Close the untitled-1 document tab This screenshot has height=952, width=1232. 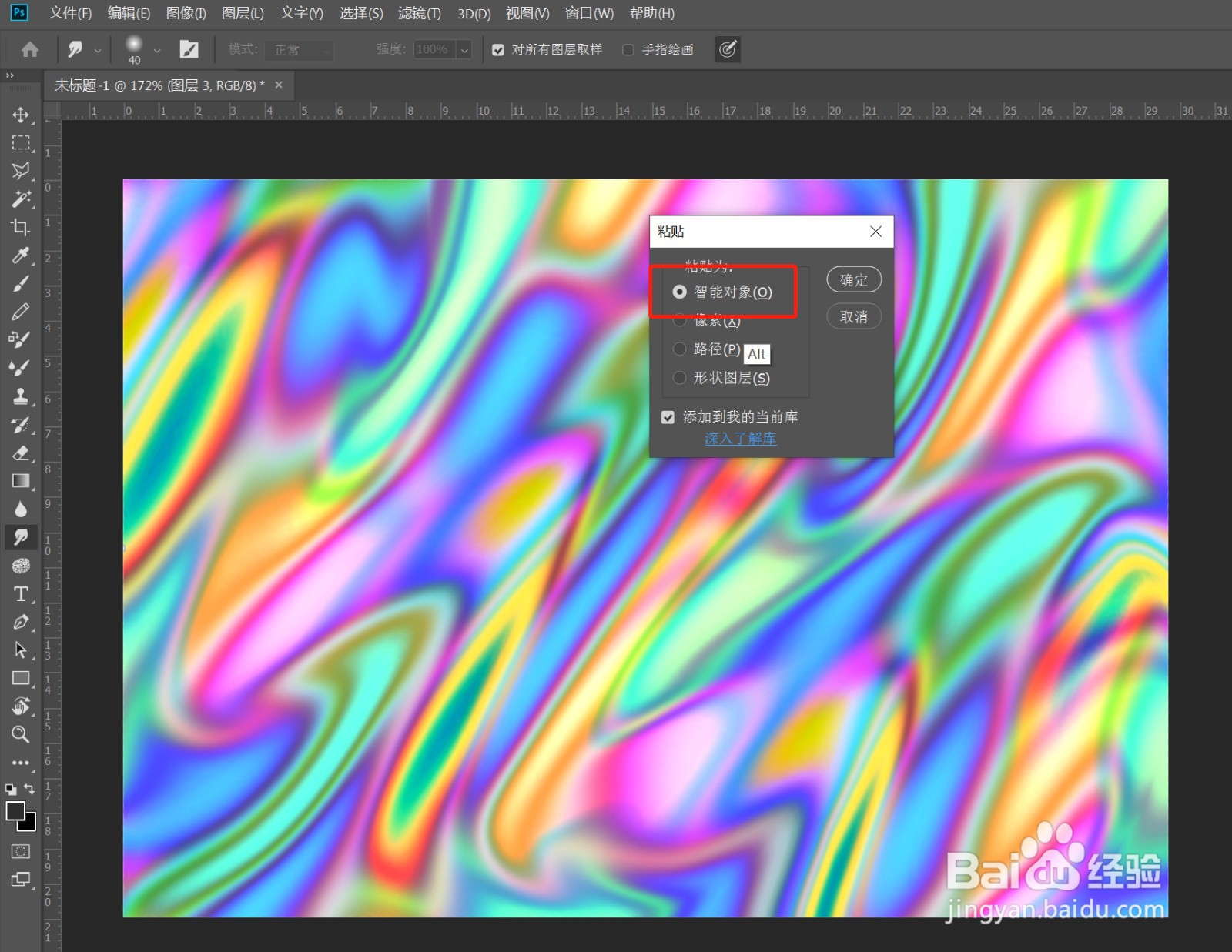(279, 85)
